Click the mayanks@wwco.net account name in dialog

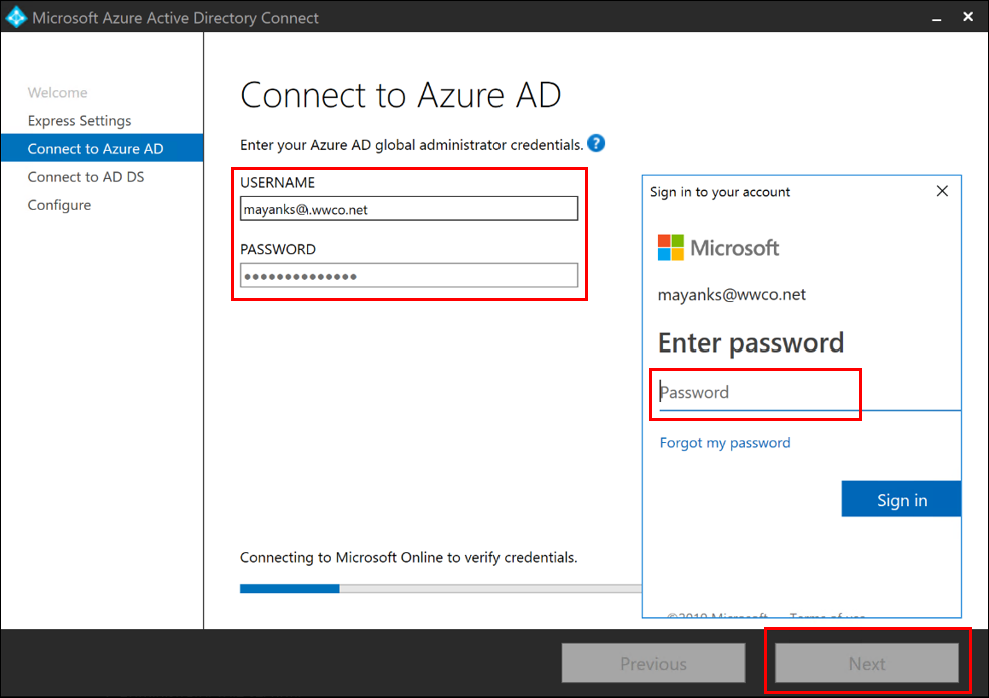point(732,295)
